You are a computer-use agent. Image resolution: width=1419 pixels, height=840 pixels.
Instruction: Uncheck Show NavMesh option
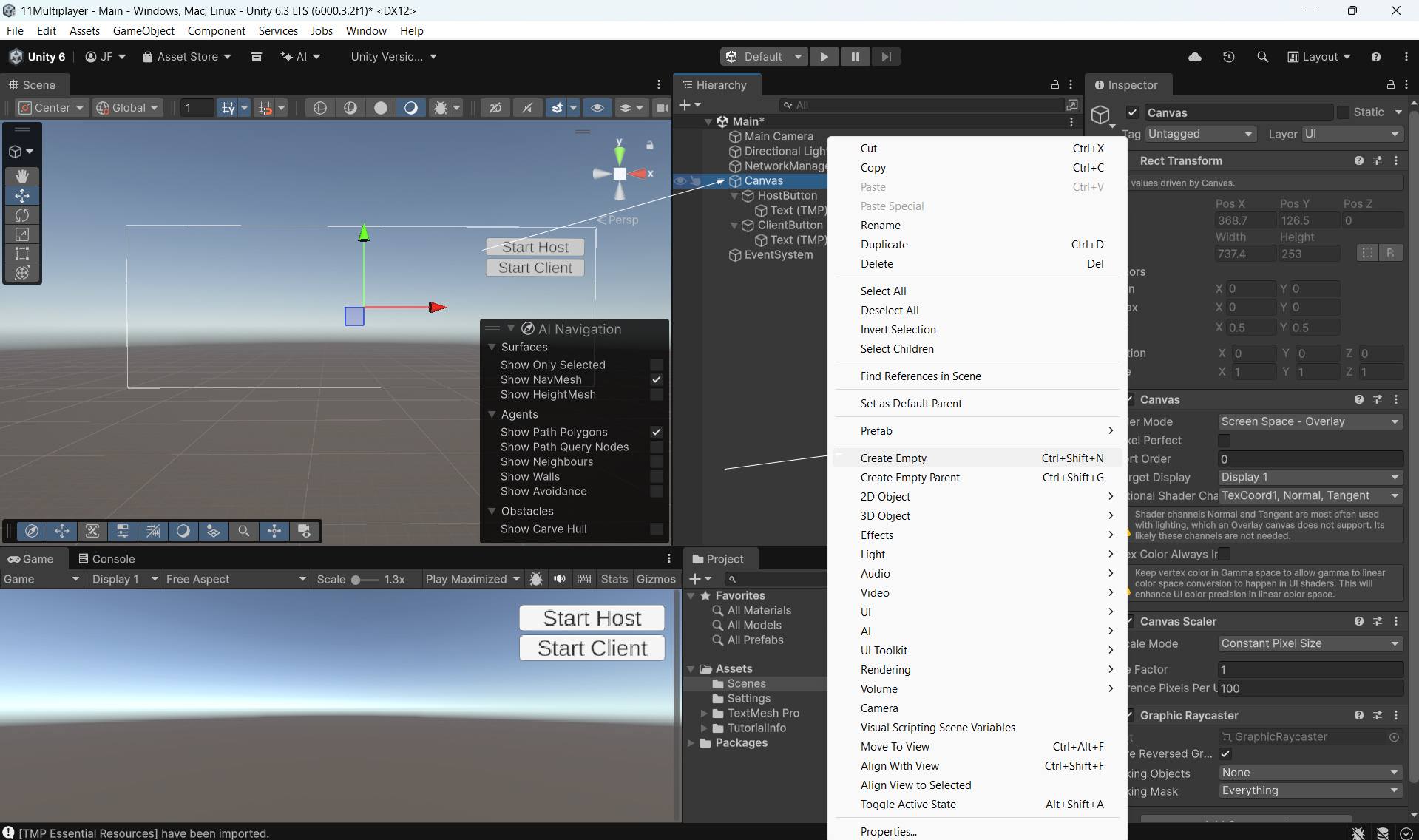656,379
